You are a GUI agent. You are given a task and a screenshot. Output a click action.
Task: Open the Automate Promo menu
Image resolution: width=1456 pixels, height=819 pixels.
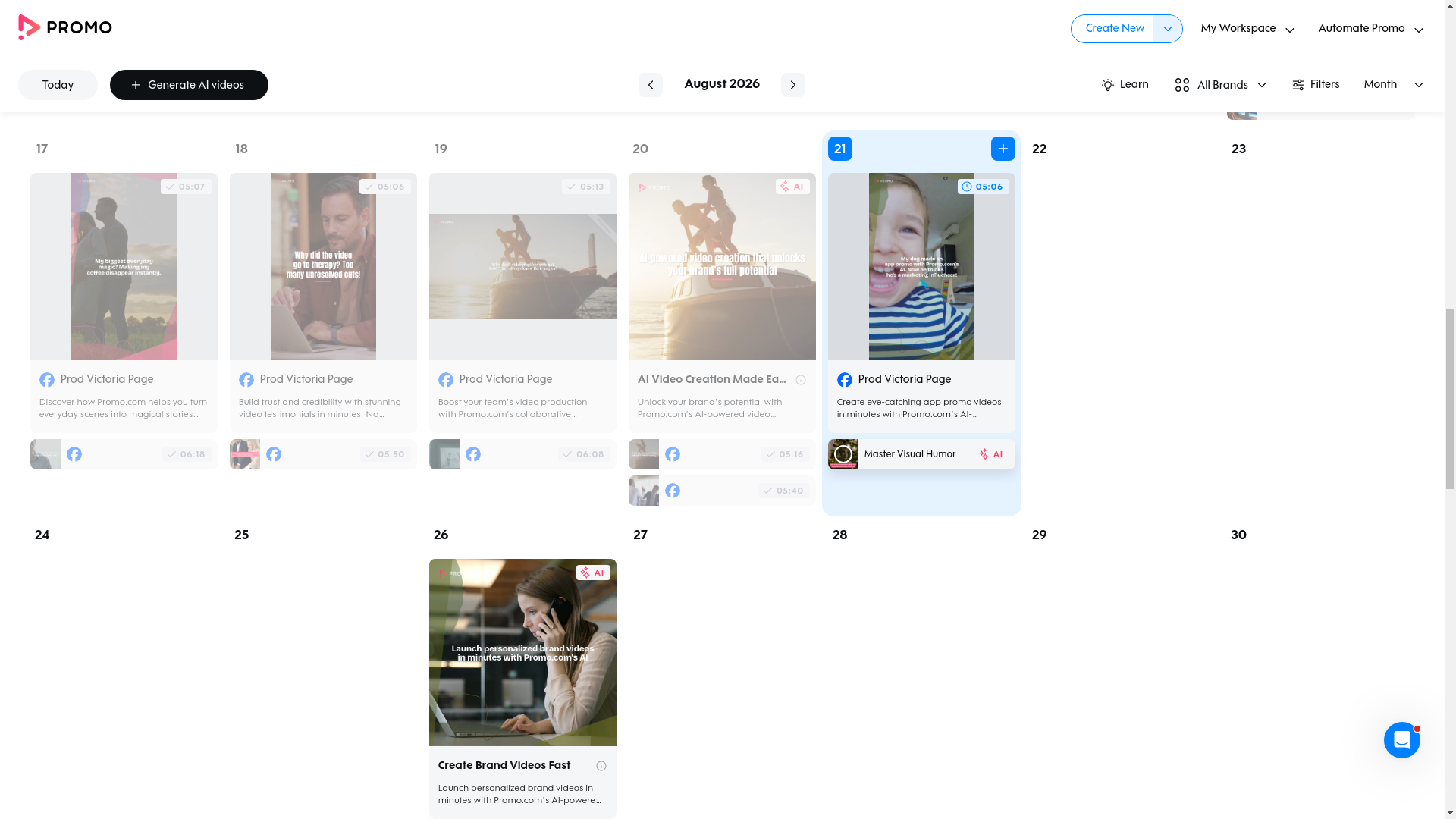click(1370, 29)
